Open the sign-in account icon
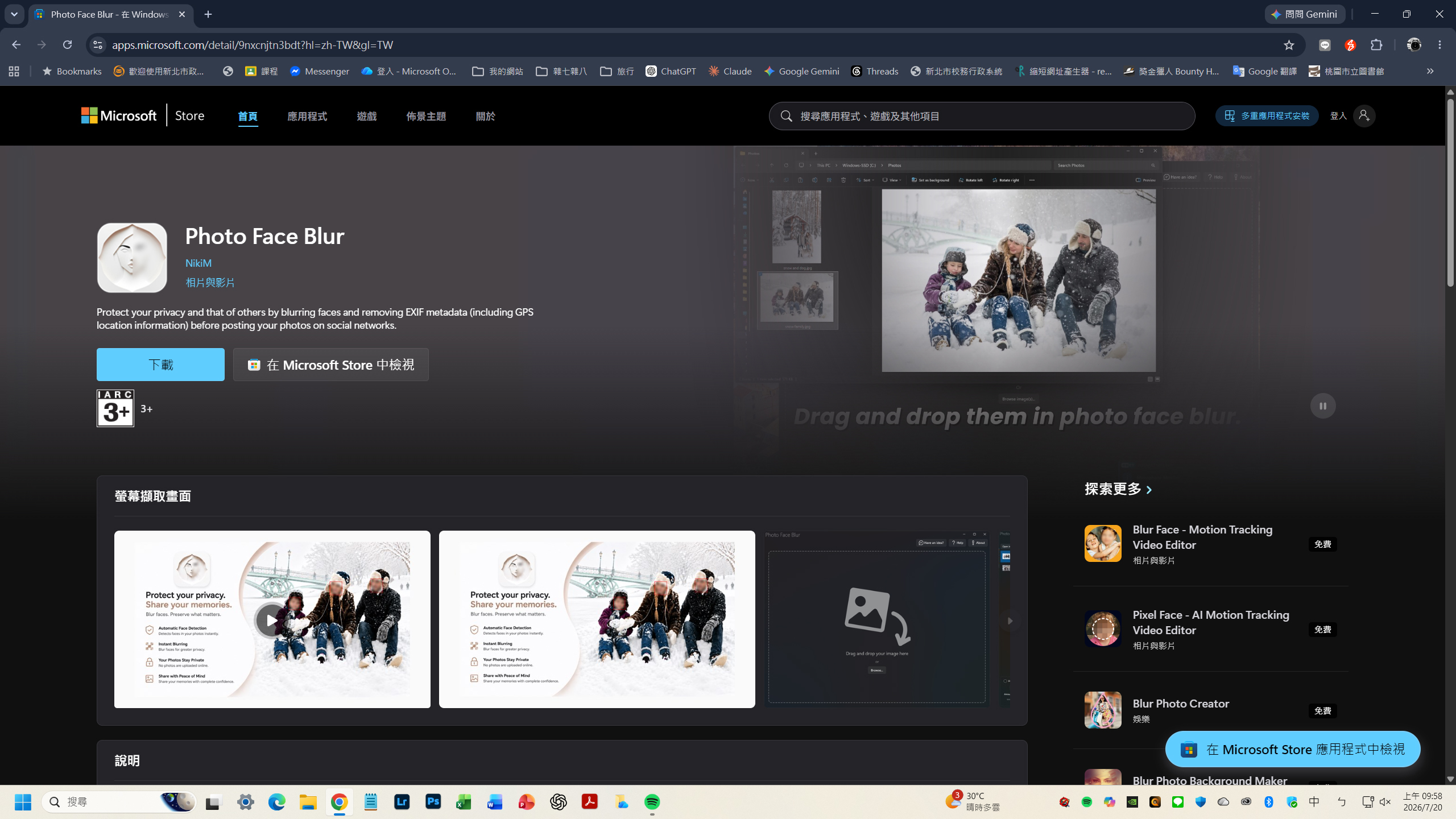1456x819 pixels. (1364, 116)
